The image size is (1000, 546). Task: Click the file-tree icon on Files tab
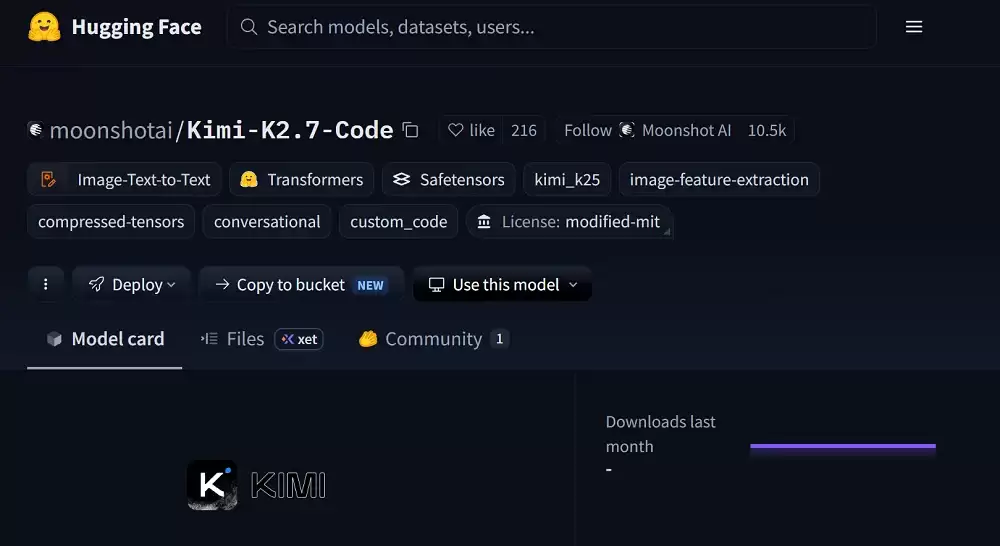tap(209, 339)
